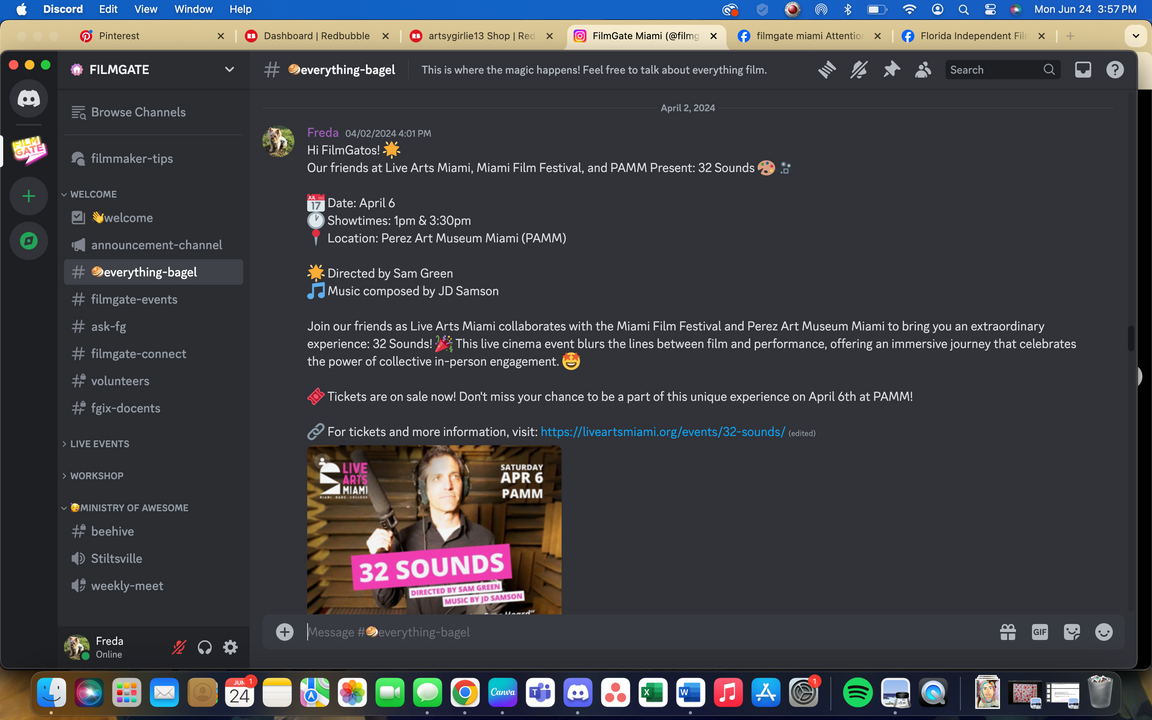
Task: Open the Explore Discoverable Servers compass icon
Action: click(x=28, y=241)
